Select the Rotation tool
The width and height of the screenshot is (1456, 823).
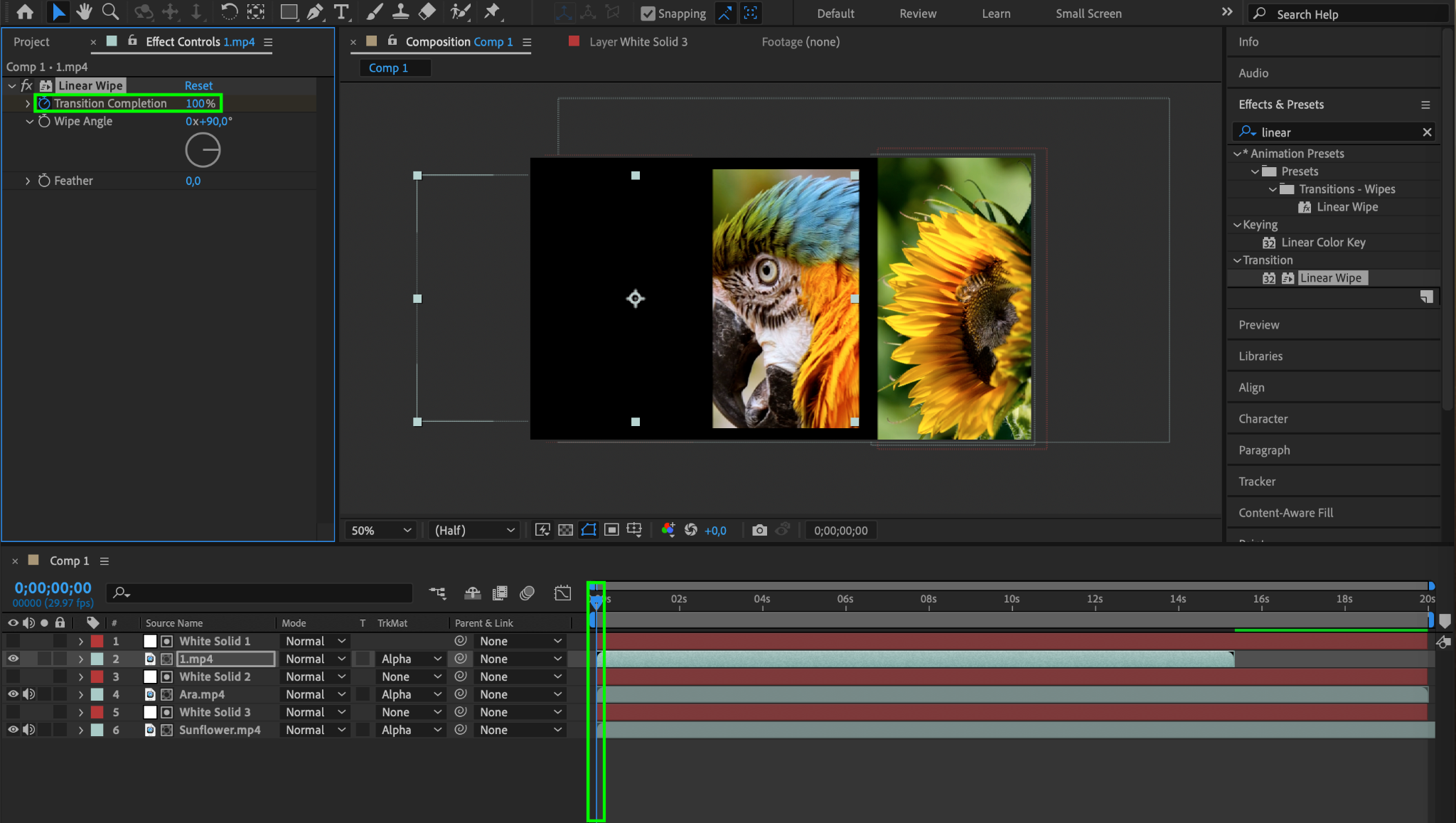point(229,11)
